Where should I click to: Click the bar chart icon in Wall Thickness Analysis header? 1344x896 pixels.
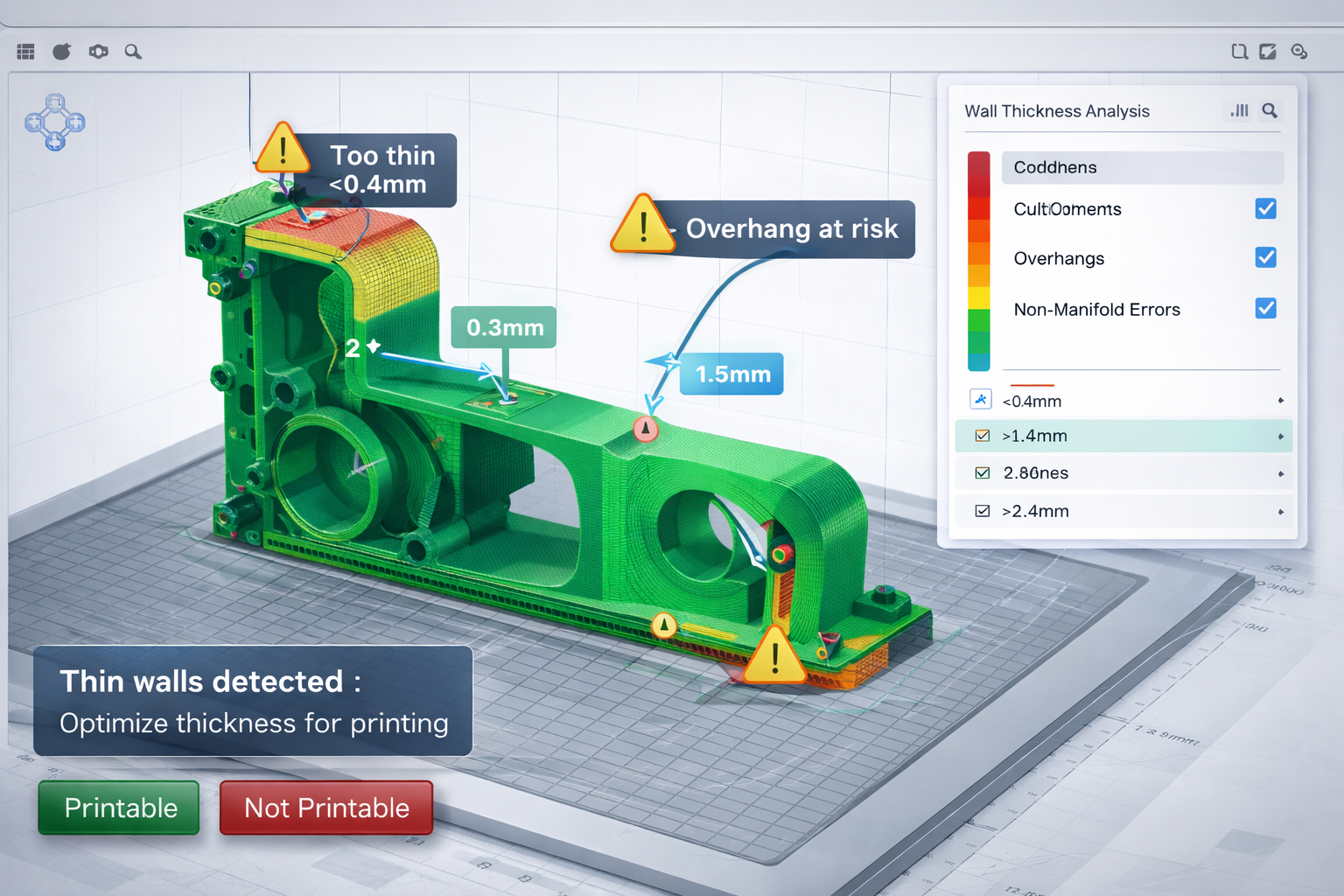click(x=1238, y=111)
